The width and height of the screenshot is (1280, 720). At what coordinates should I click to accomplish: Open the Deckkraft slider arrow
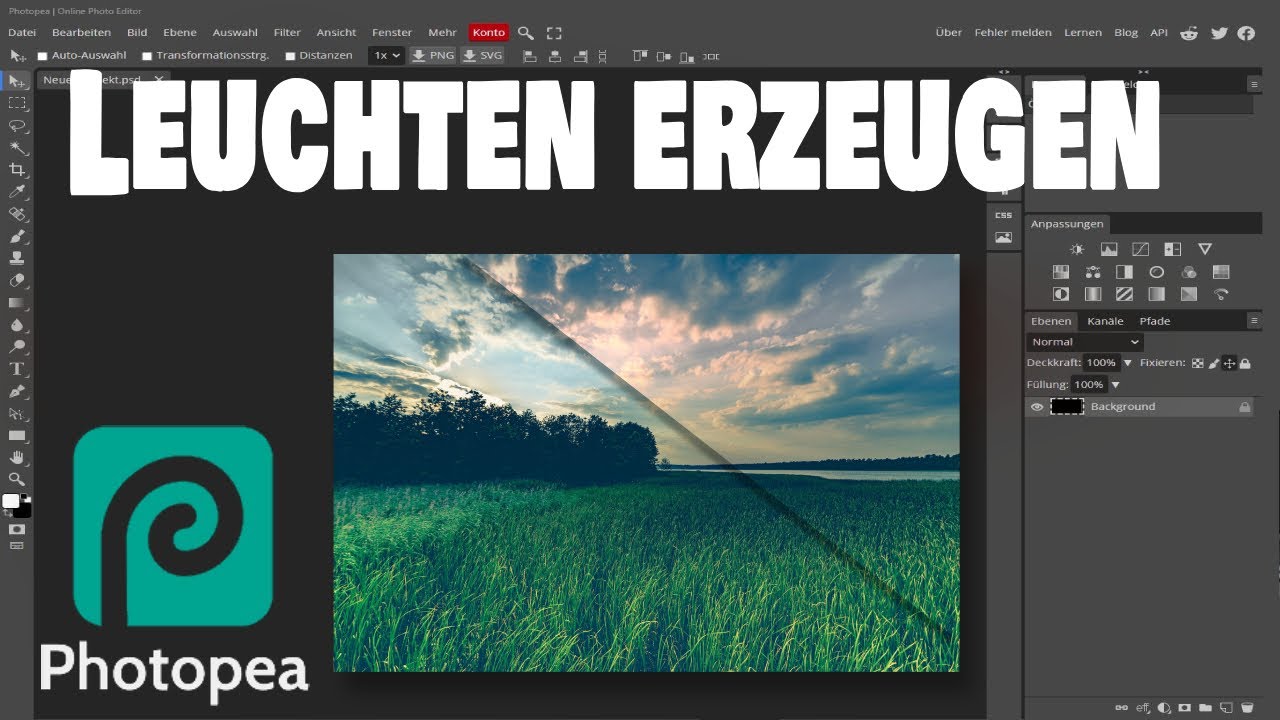(x=1128, y=363)
